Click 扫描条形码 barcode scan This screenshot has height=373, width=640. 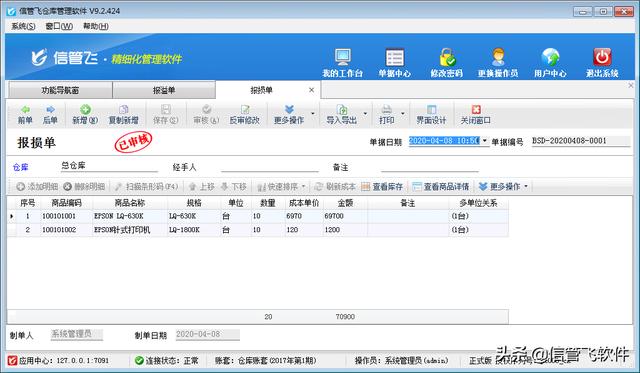tap(147, 186)
